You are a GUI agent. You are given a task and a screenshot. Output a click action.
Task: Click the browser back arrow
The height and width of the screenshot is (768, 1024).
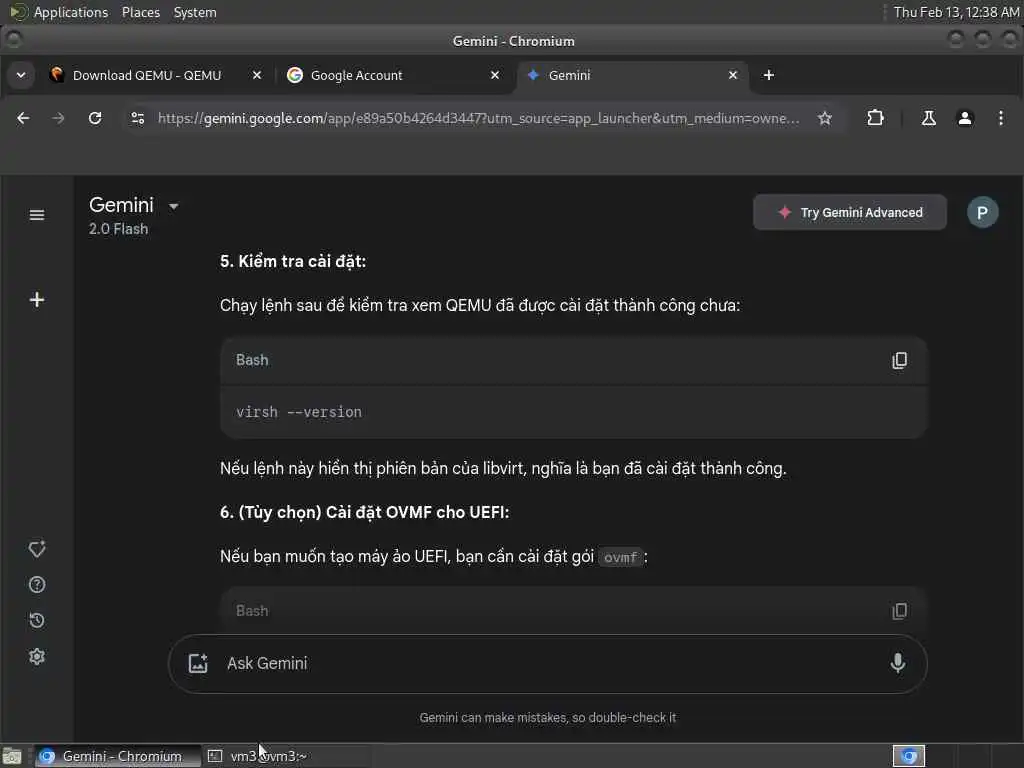[x=24, y=118]
